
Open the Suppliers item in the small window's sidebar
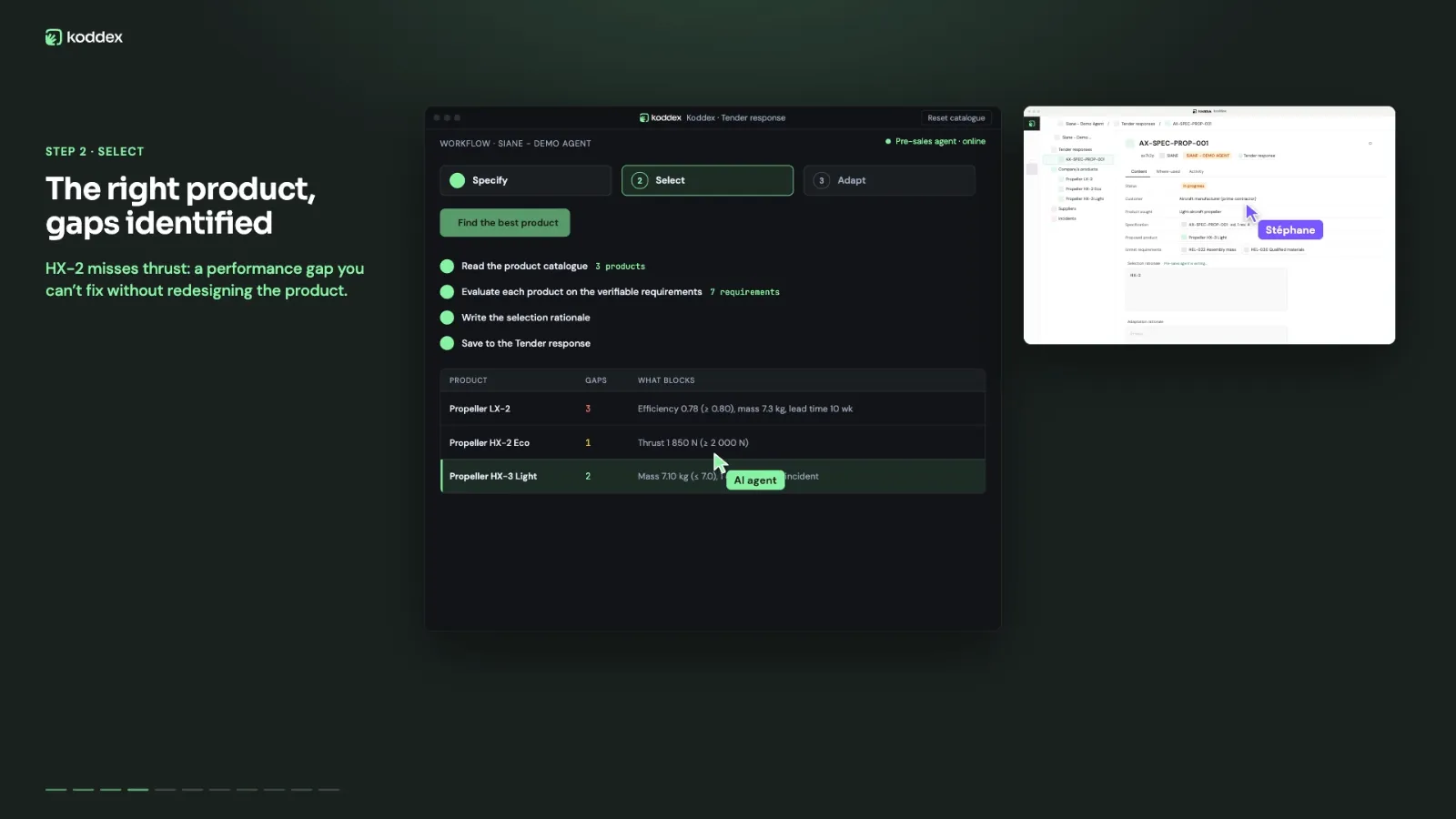click(x=1067, y=208)
